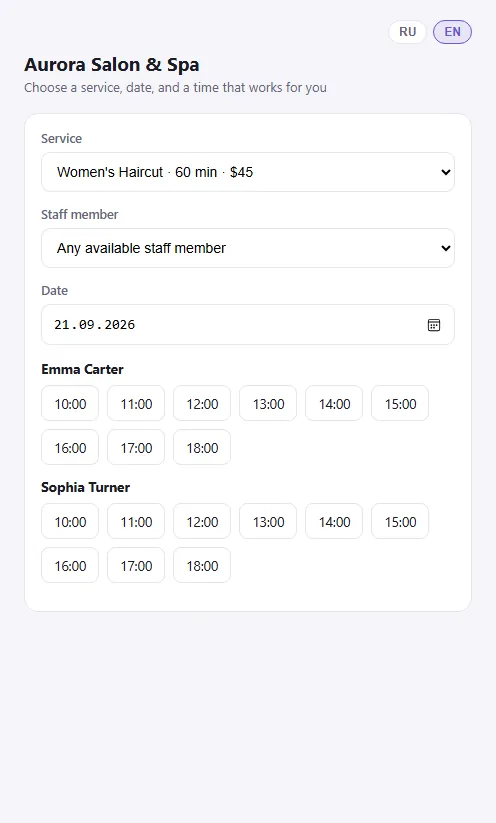Select 13:00 with Emma Carter
Viewport: 496px width, 823px height.
(268, 404)
